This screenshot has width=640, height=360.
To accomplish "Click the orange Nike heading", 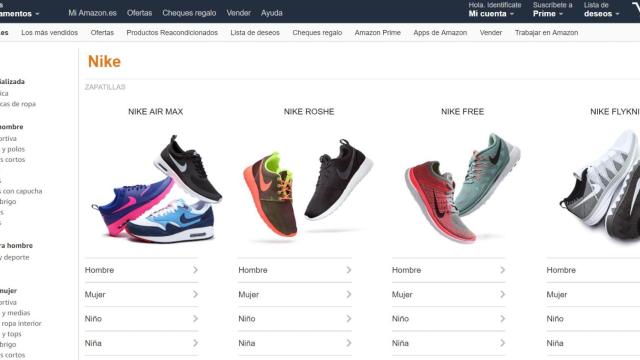I will [104, 62].
